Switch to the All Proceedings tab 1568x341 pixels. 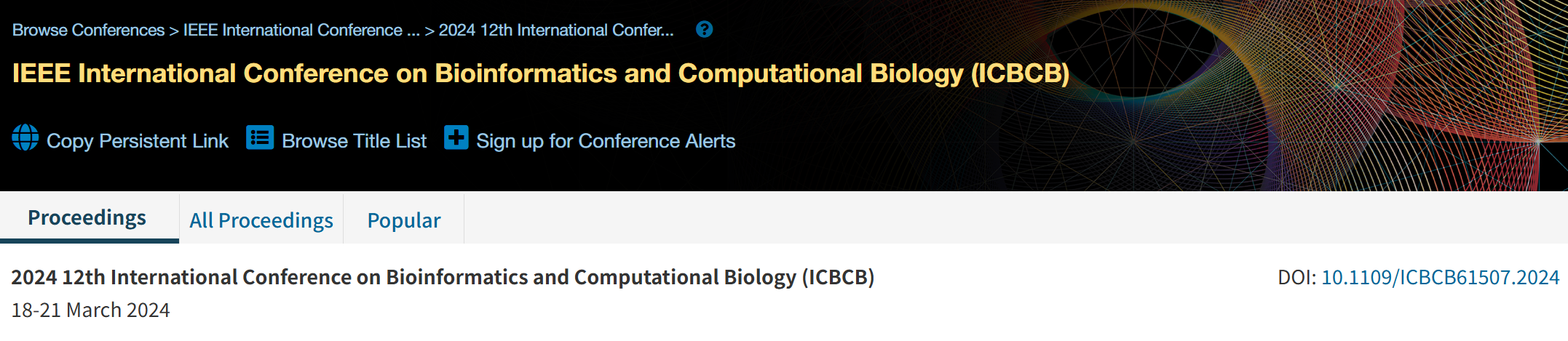[x=261, y=220]
